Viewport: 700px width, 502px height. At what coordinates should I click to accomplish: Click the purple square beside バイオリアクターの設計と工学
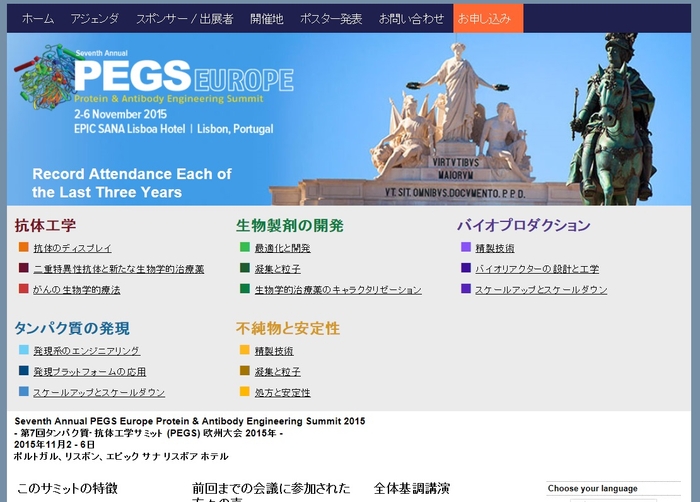[x=466, y=268]
